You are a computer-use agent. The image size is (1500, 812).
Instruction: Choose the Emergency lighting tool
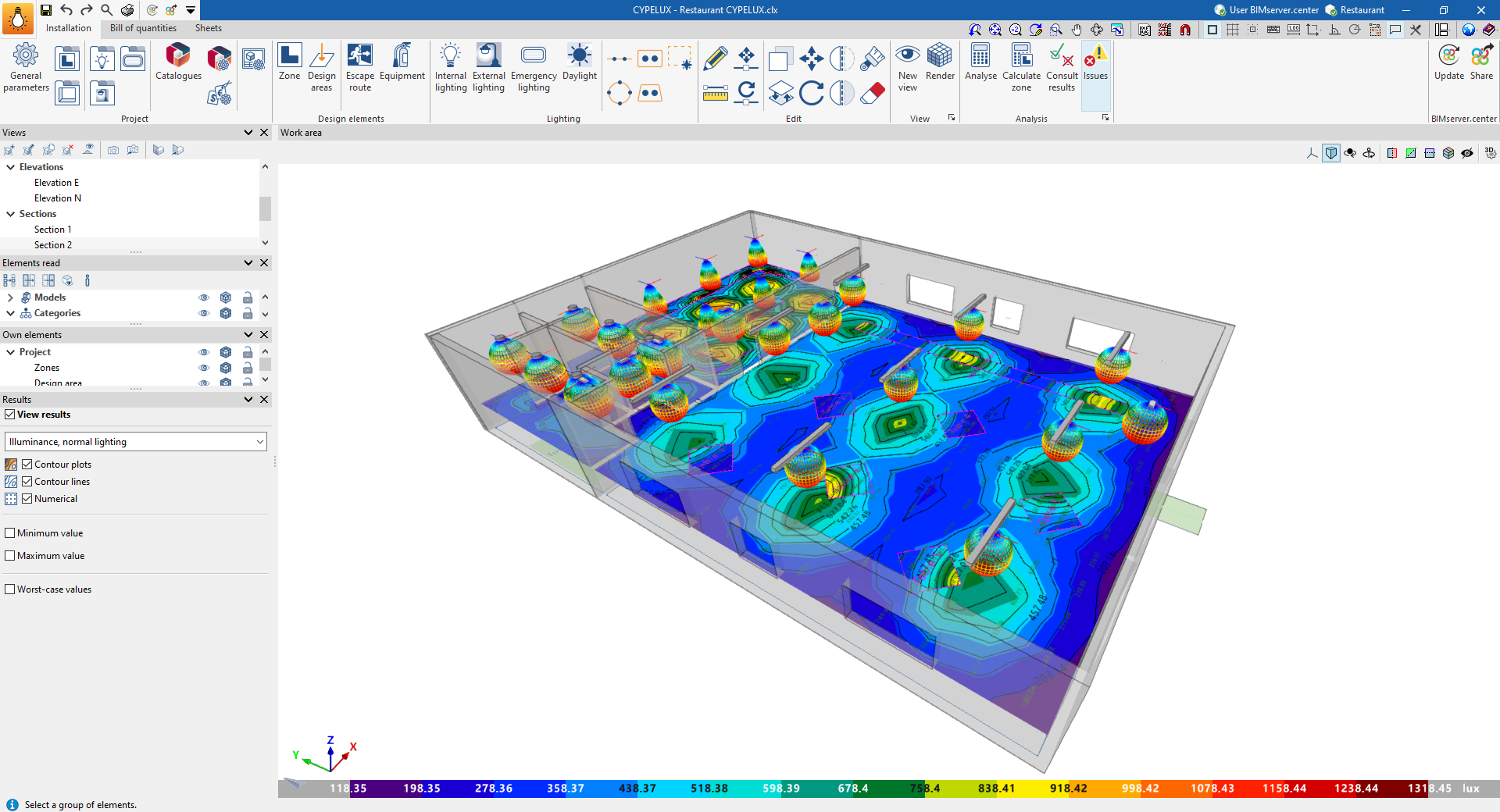tap(534, 67)
